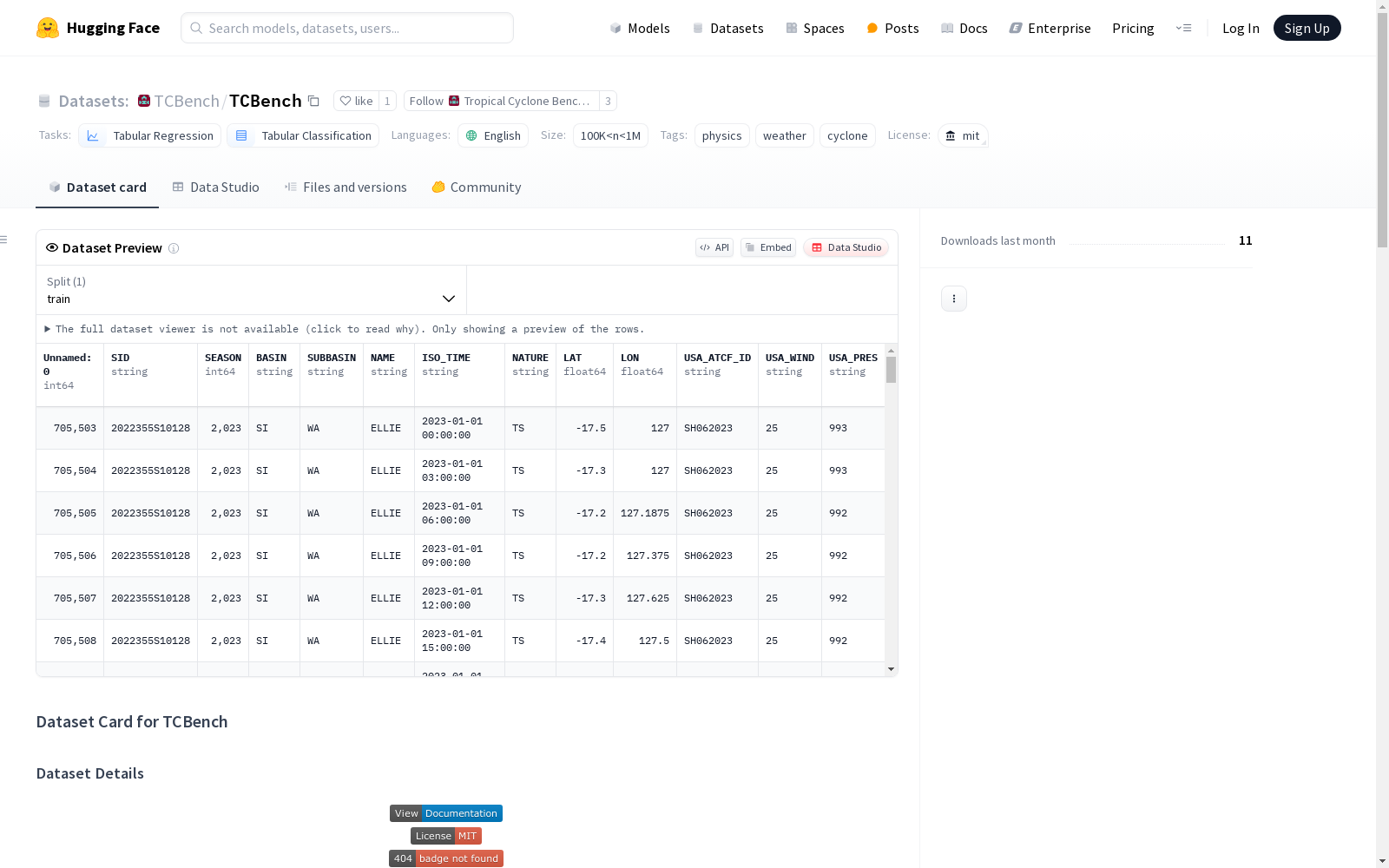Click the cell 2023-01-01 15:00:00
1389x868 pixels.
(x=460, y=641)
